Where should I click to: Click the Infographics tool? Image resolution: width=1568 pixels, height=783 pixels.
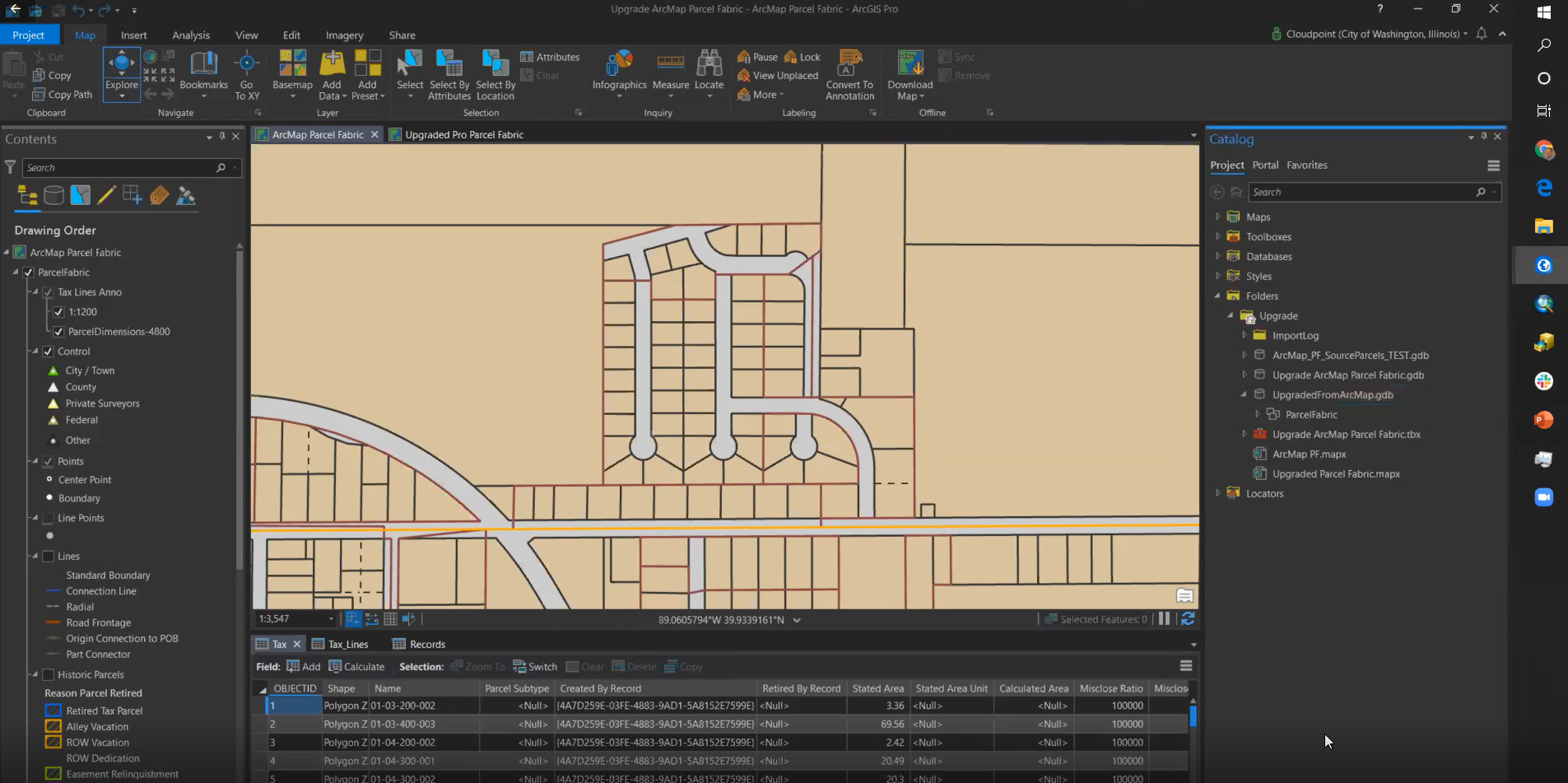point(619,74)
